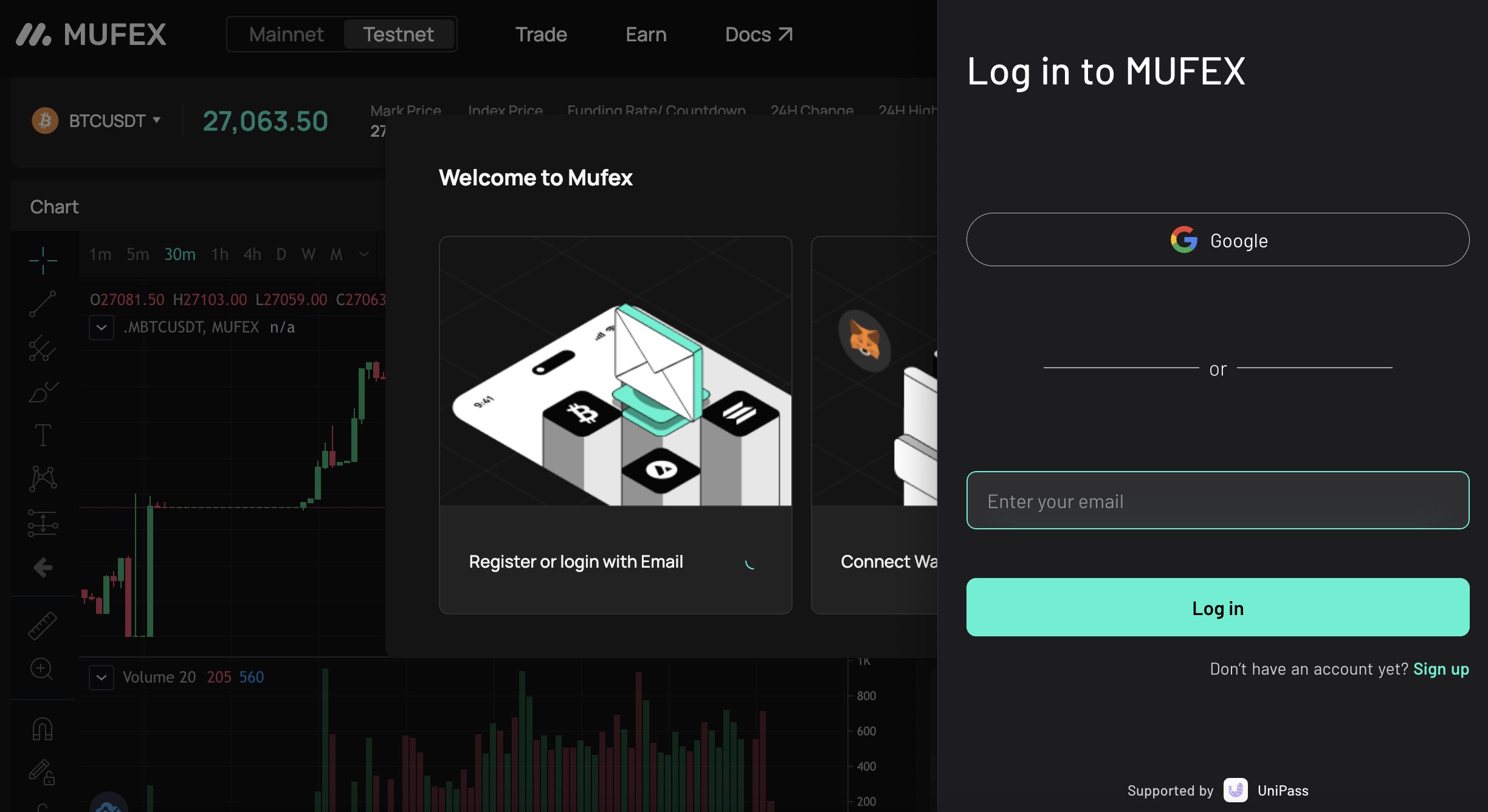The image size is (1488, 812).
Task: Select the D daily timeframe
Action: tap(281, 254)
